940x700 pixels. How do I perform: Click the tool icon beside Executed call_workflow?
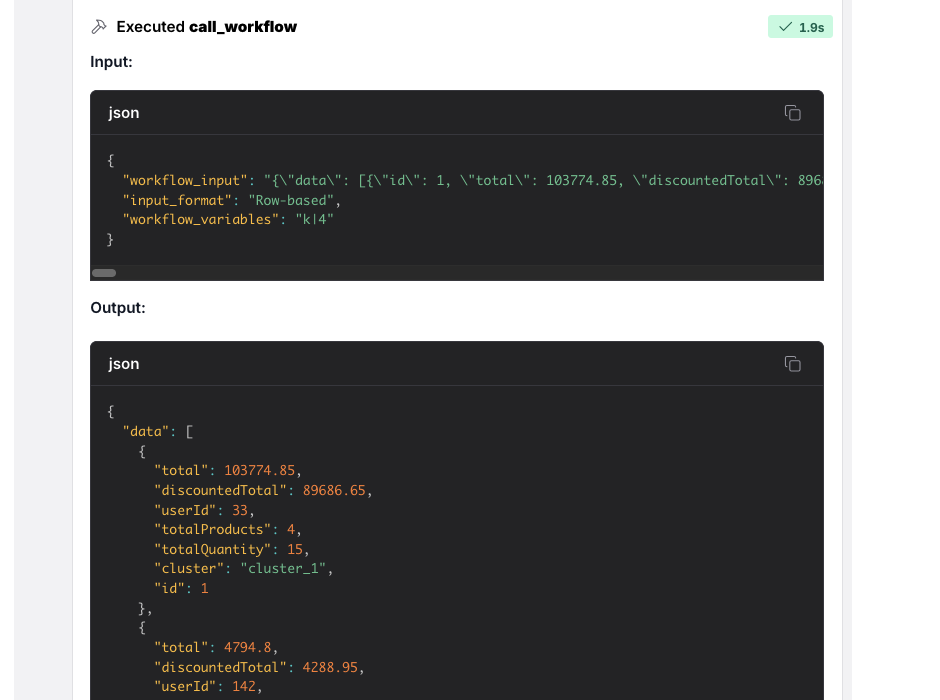point(98,27)
